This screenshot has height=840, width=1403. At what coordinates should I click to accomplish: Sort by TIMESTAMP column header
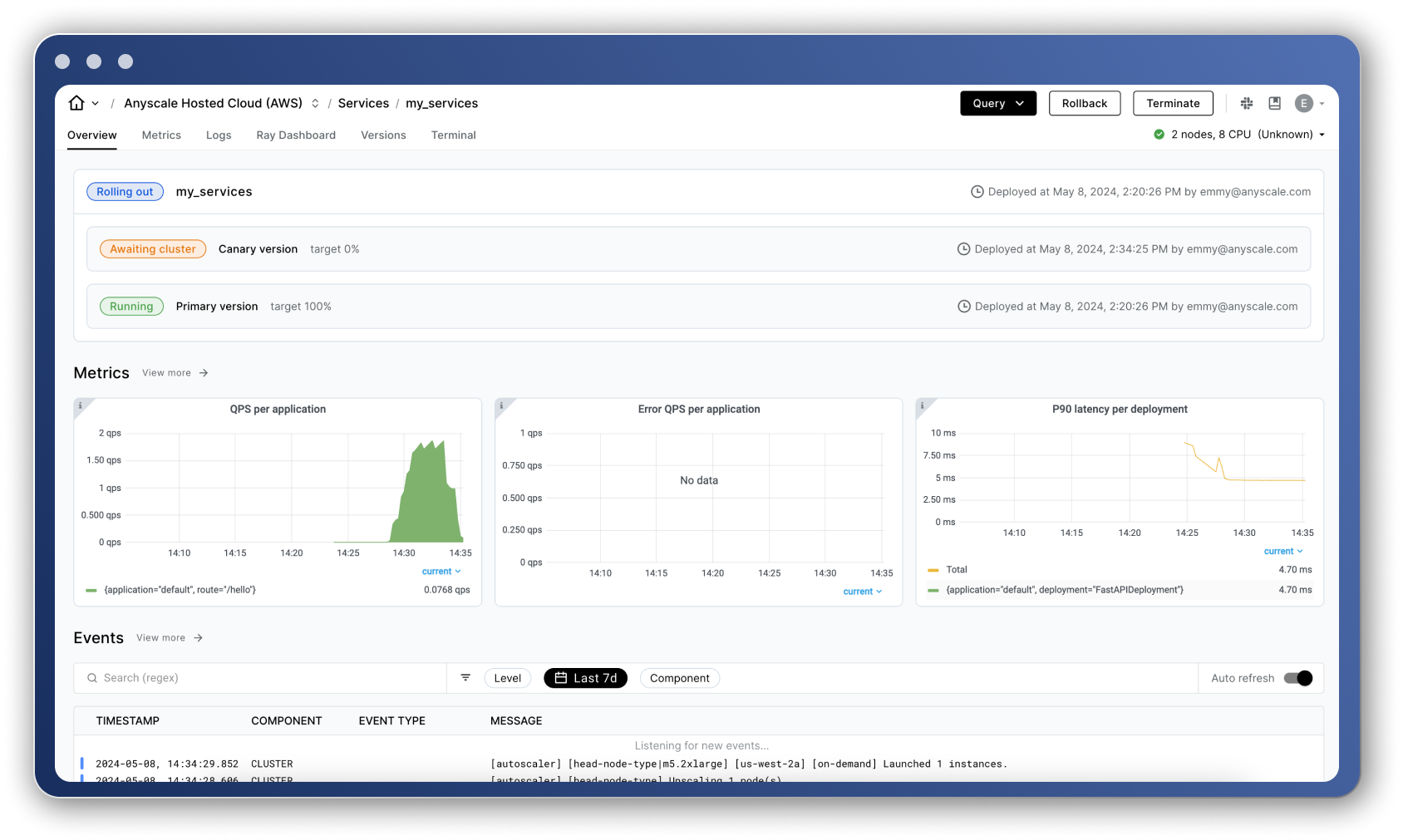click(x=127, y=721)
